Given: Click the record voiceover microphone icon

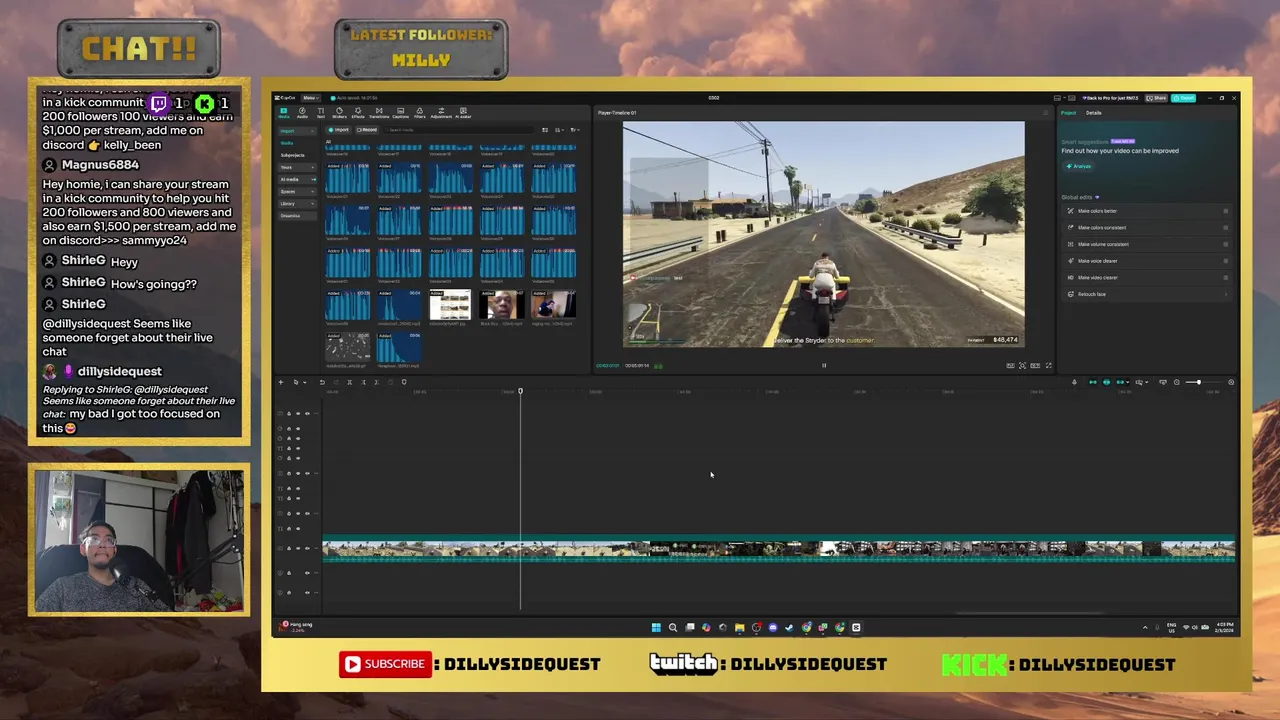Looking at the screenshot, I should pos(1074,382).
